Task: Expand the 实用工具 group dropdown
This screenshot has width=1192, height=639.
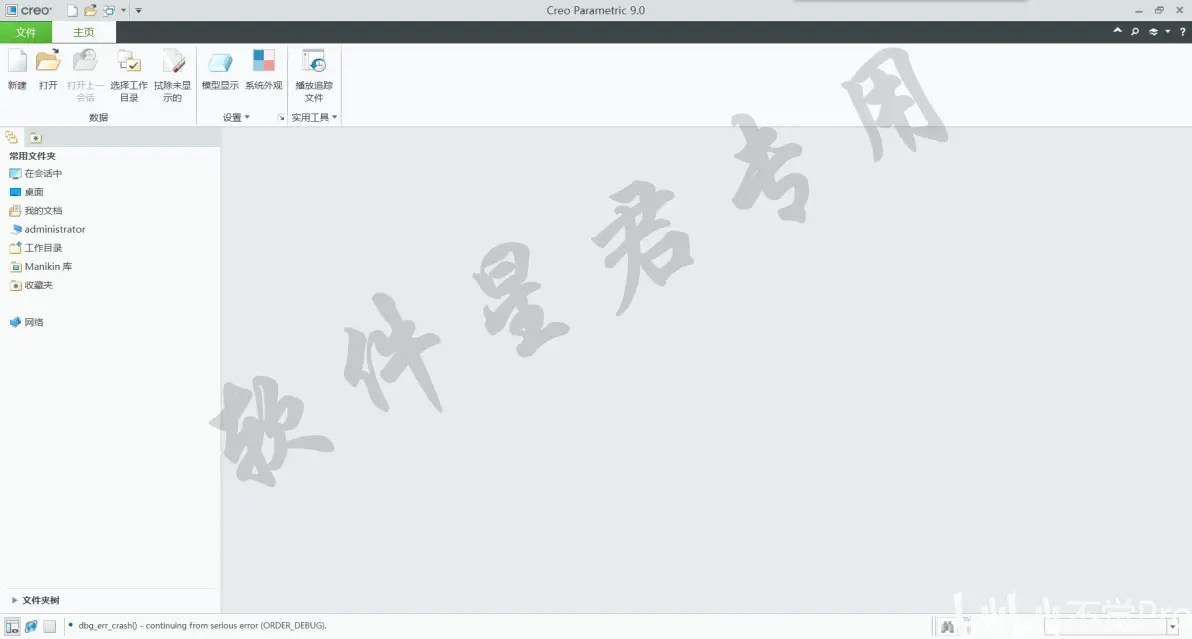Action: (x=314, y=117)
